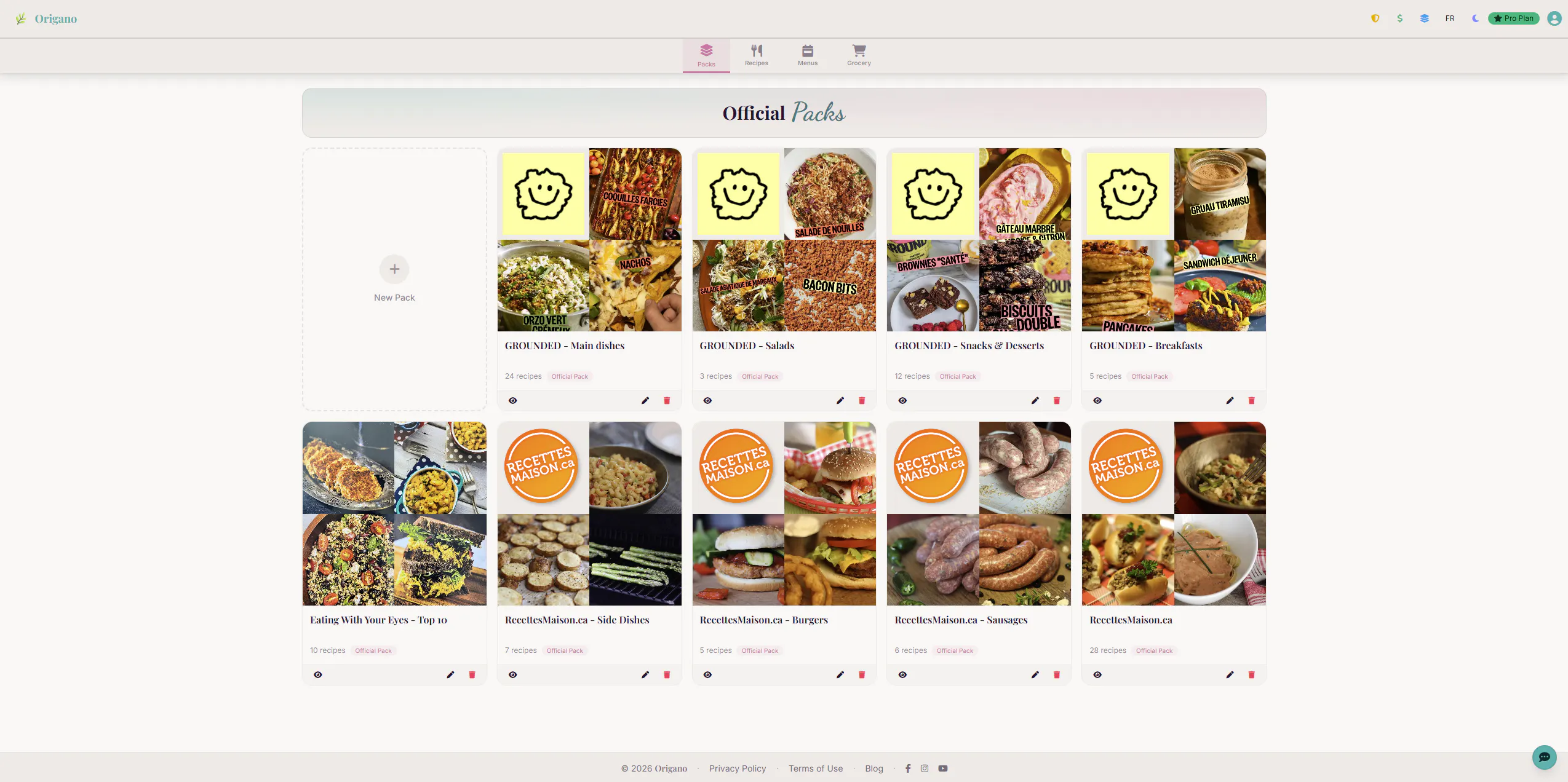Viewport: 1568px width, 782px height.
Task: Delete the GROUNDED - Salads pack
Action: point(862,401)
